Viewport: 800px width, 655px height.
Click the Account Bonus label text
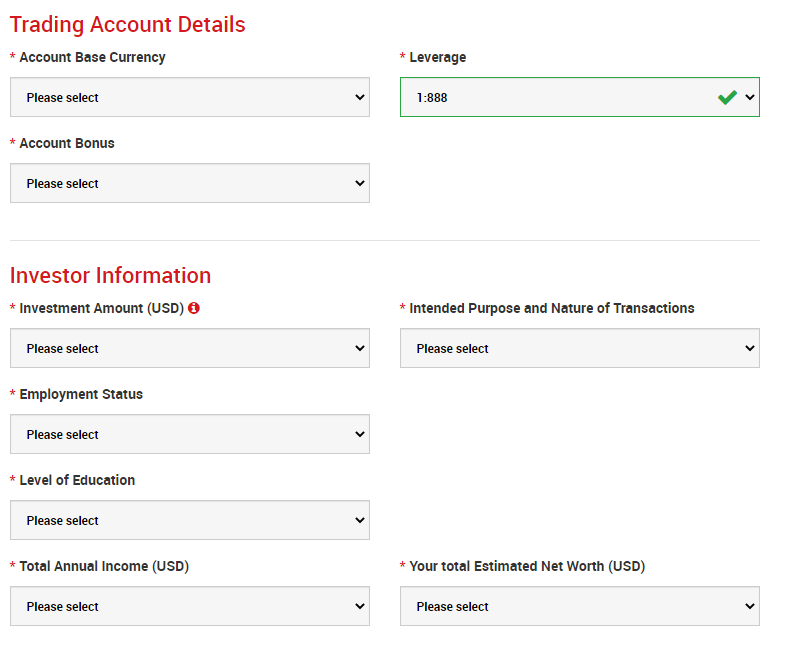[67, 143]
